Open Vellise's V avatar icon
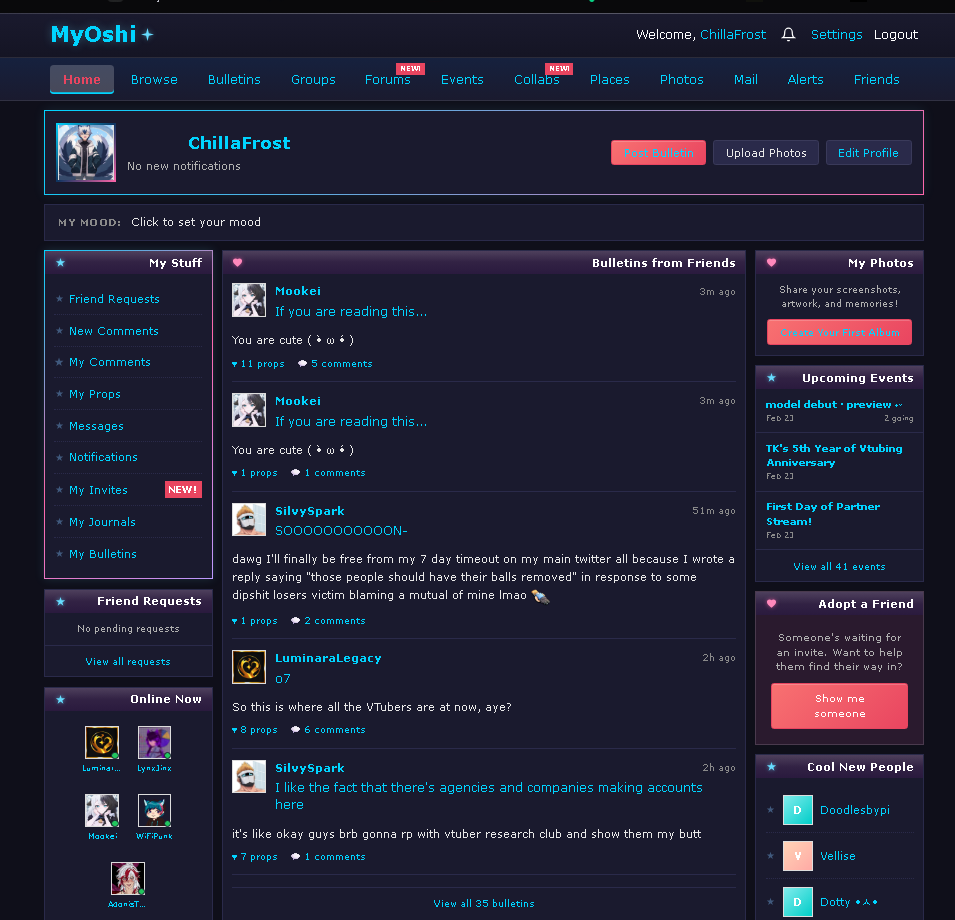The image size is (955, 920). point(798,856)
